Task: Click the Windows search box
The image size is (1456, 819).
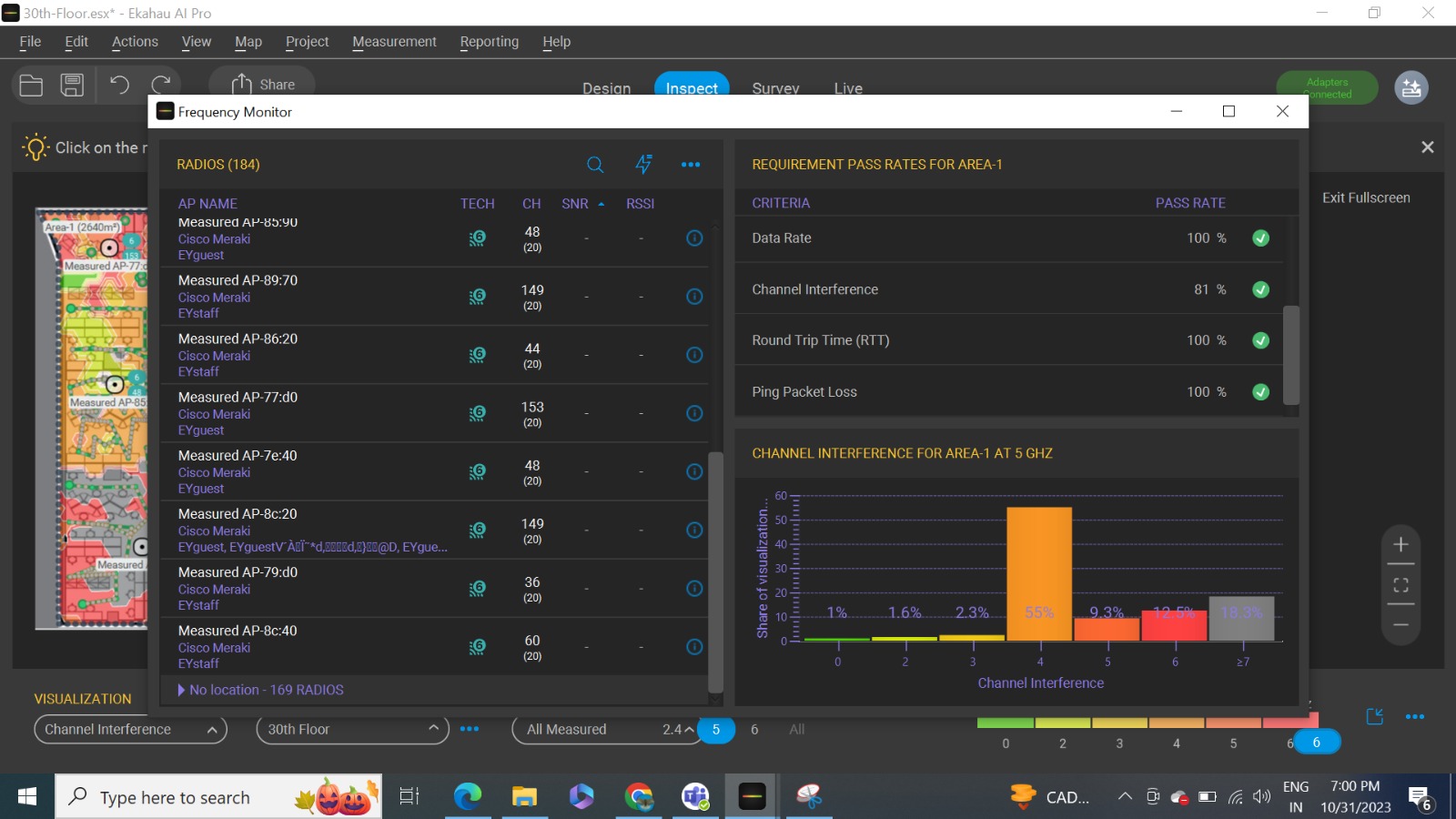Action: (218, 797)
